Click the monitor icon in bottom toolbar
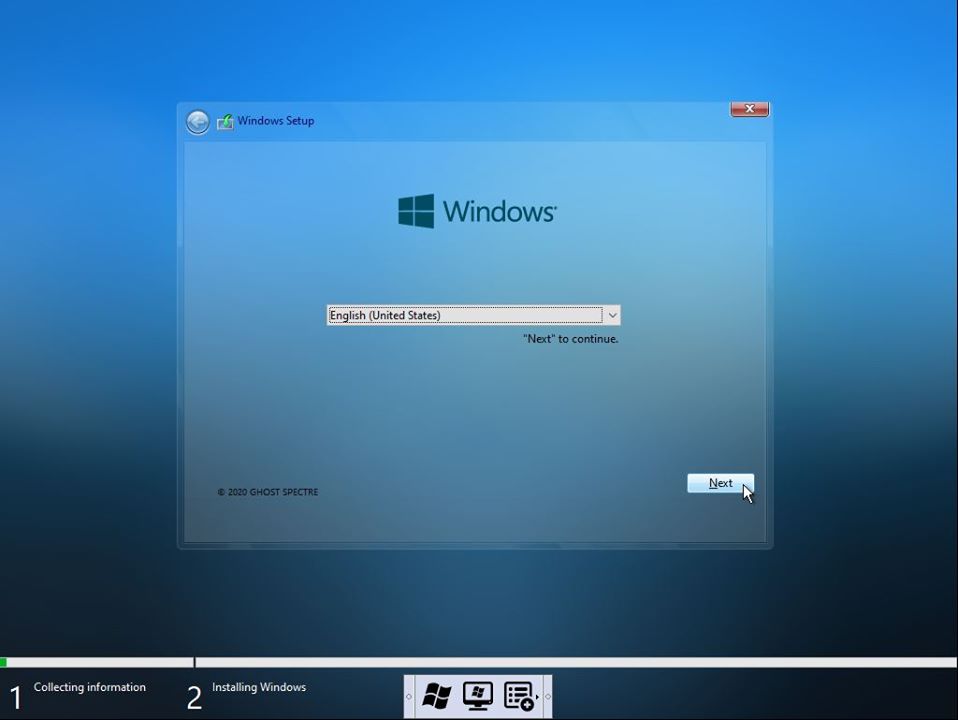958x720 pixels. [478, 696]
